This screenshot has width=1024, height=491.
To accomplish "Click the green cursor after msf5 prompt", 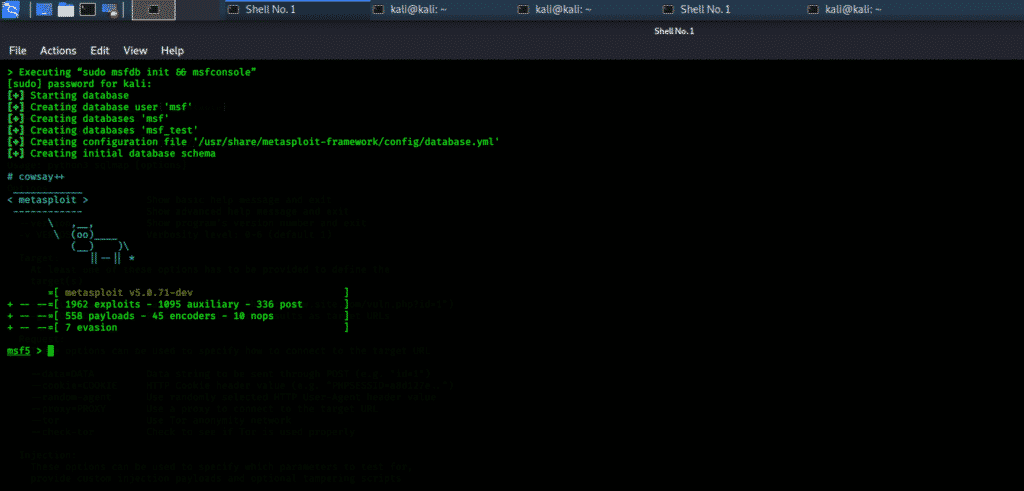I will coord(51,351).
